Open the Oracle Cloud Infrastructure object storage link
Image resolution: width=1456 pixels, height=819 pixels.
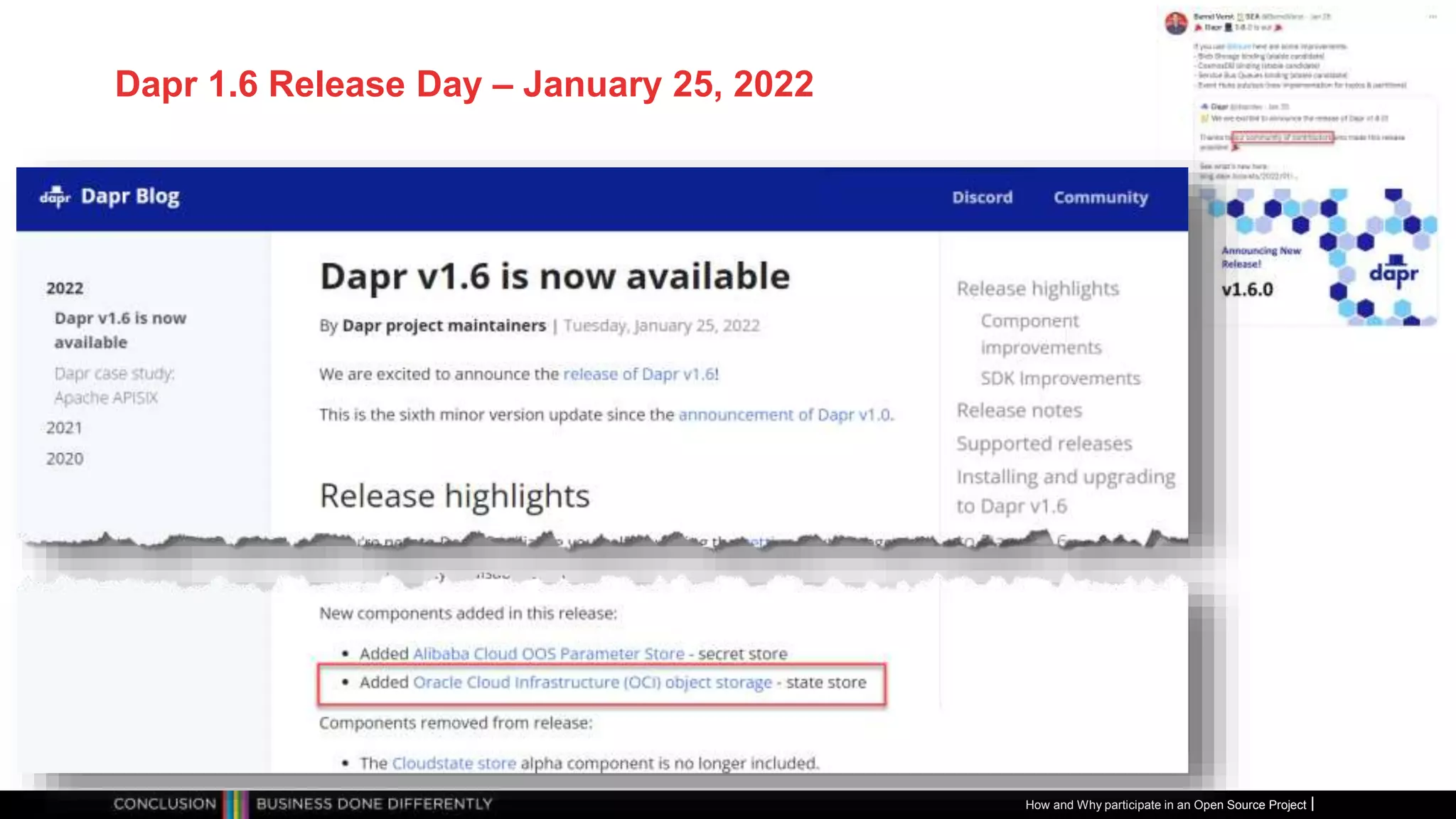(x=592, y=682)
